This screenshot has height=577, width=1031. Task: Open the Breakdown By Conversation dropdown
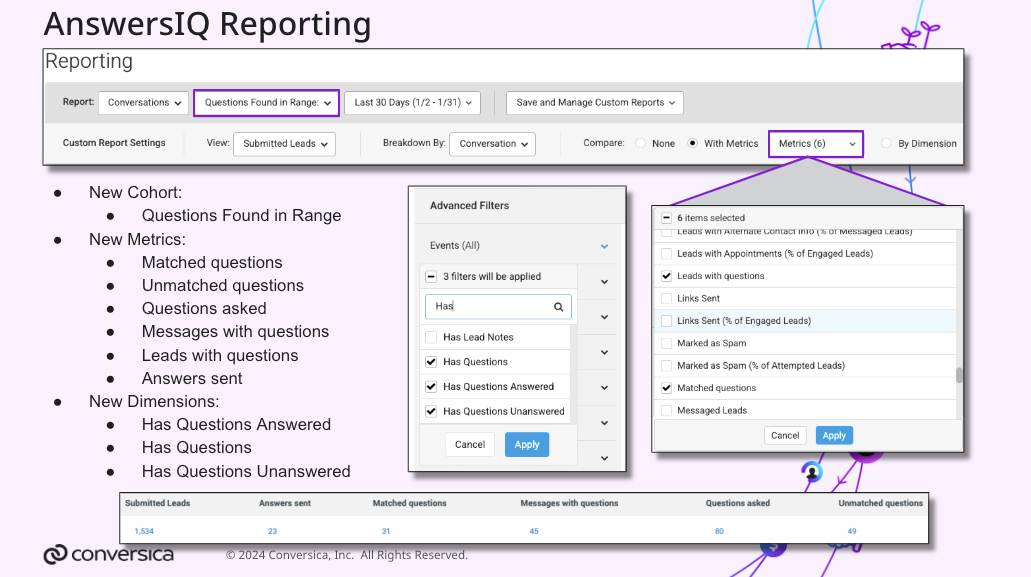492,144
